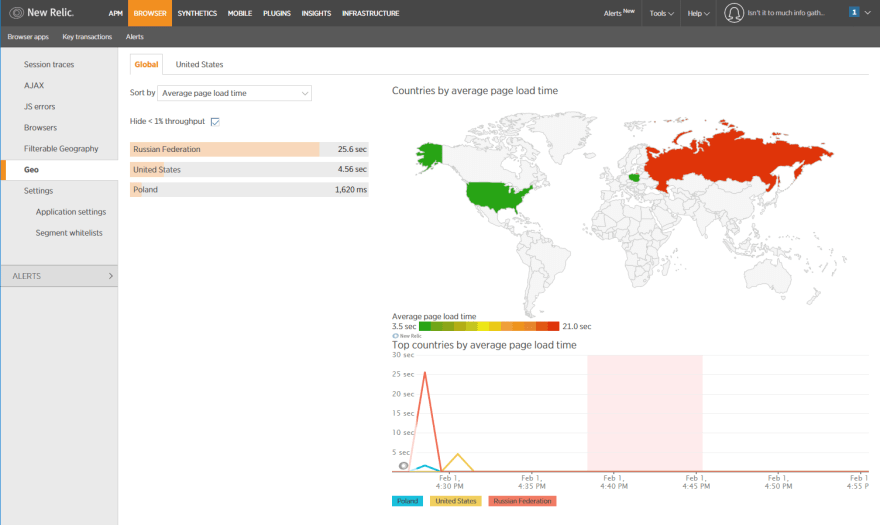The width and height of the screenshot is (880, 525).
Task: Expand the account chevron at far right
Action: [868, 12]
